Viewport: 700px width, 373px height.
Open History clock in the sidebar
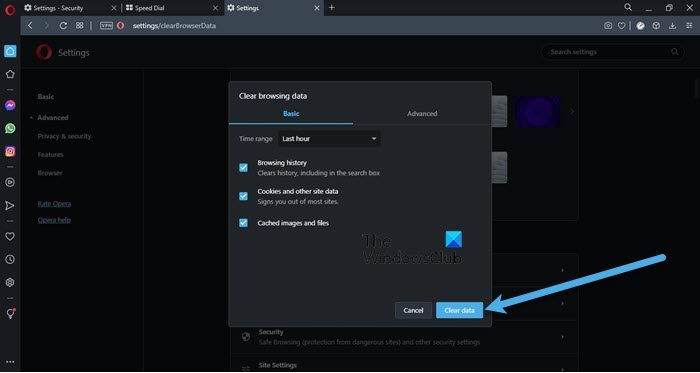point(10,259)
